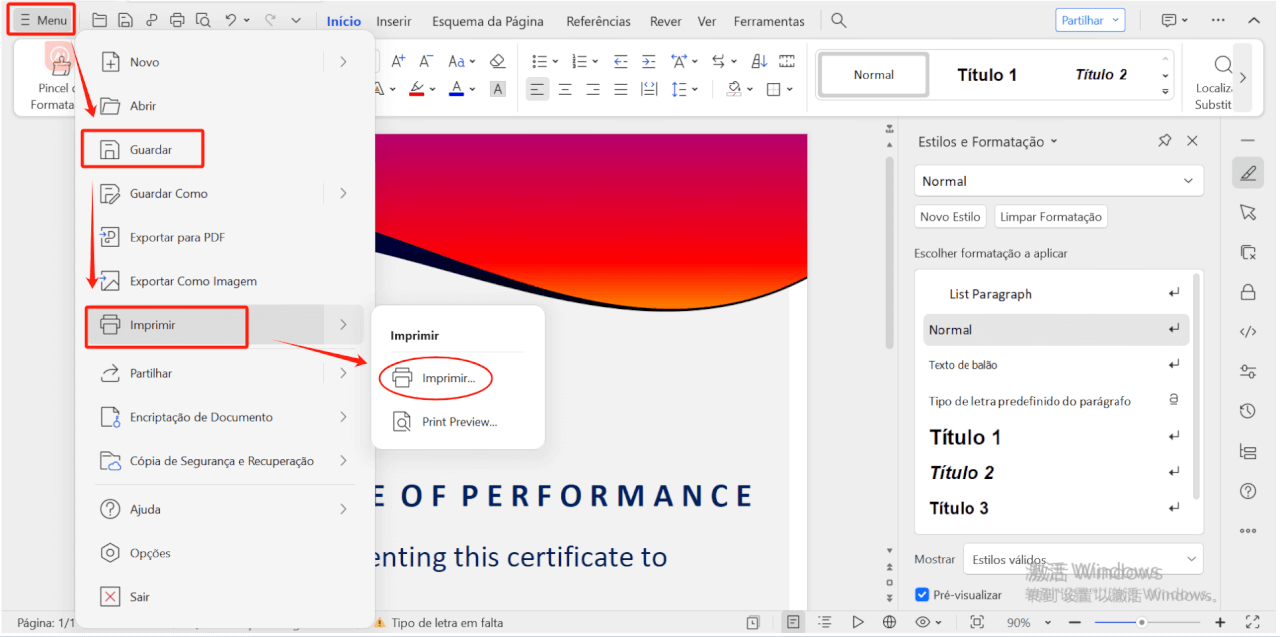Adjust the zoom slider in status bar
Image resolution: width=1280 pixels, height=637 pixels.
tap(1141, 622)
